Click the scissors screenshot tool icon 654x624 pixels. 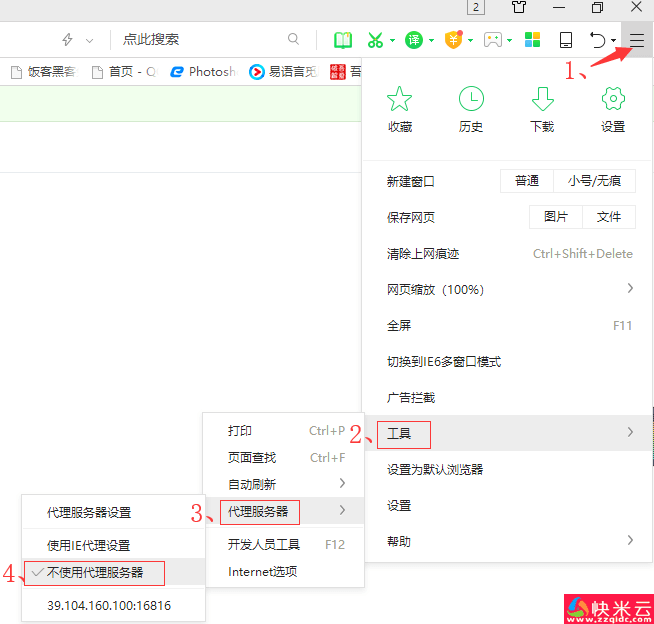[375, 40]
